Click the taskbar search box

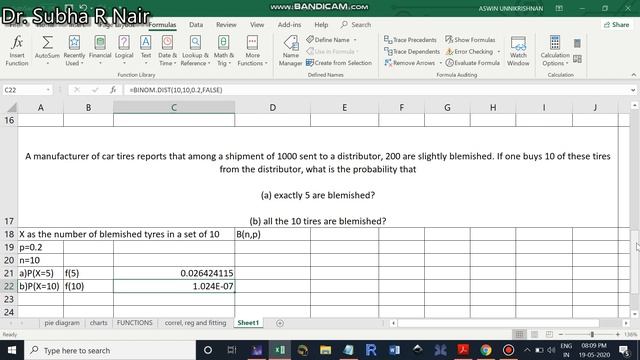tap(110, 350)
